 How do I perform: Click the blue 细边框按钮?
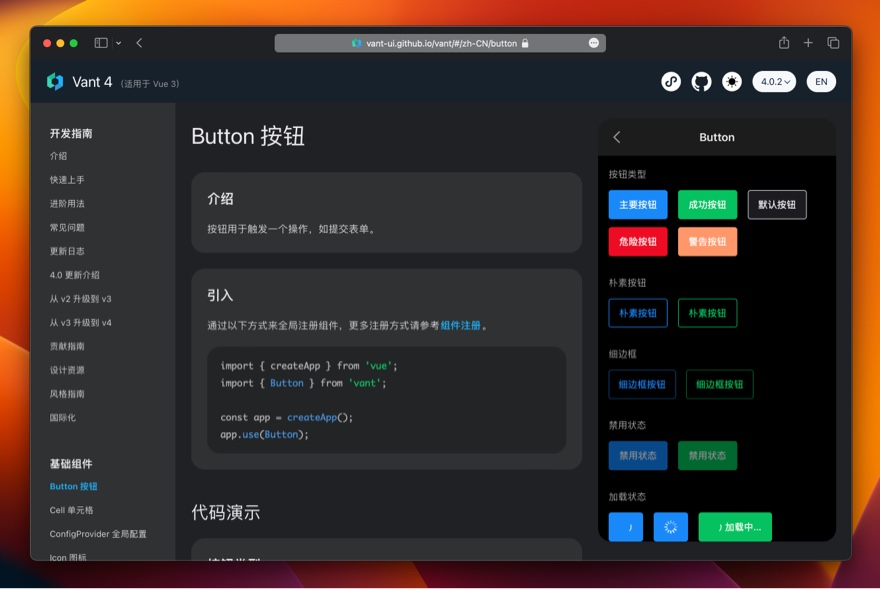[642, 385]
